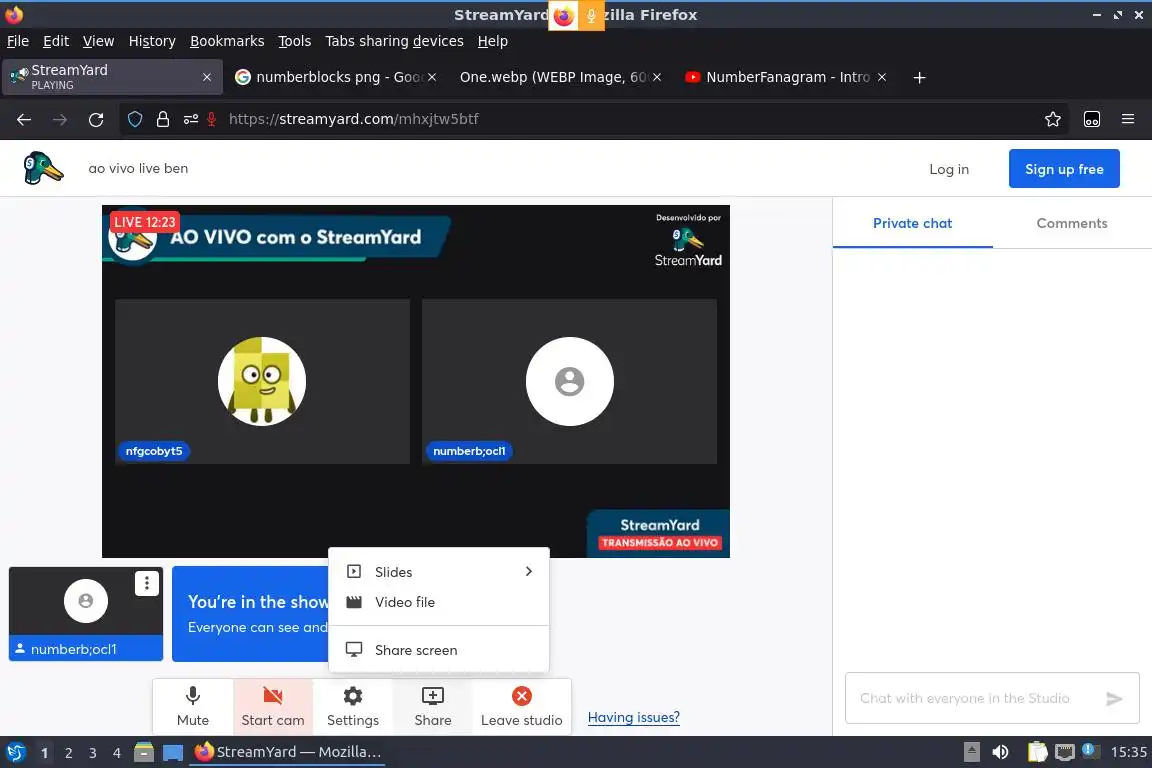Close the One.webp tab
This screenshot has width=1152, height=768.
click(x=657, y=77)
